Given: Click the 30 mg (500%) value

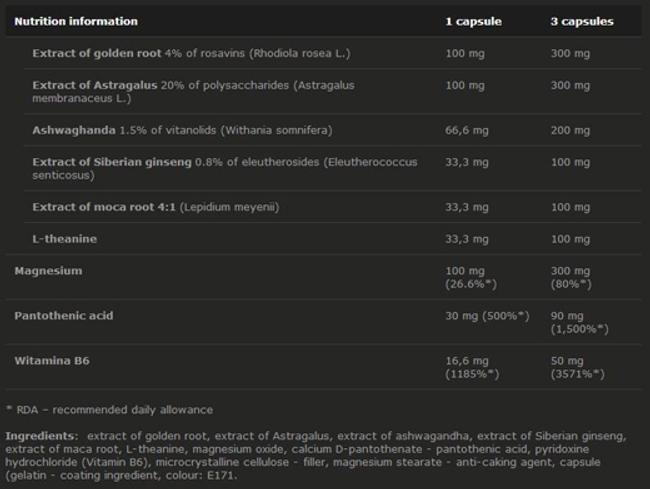Looking at the screenshot, I should (488, 316).
